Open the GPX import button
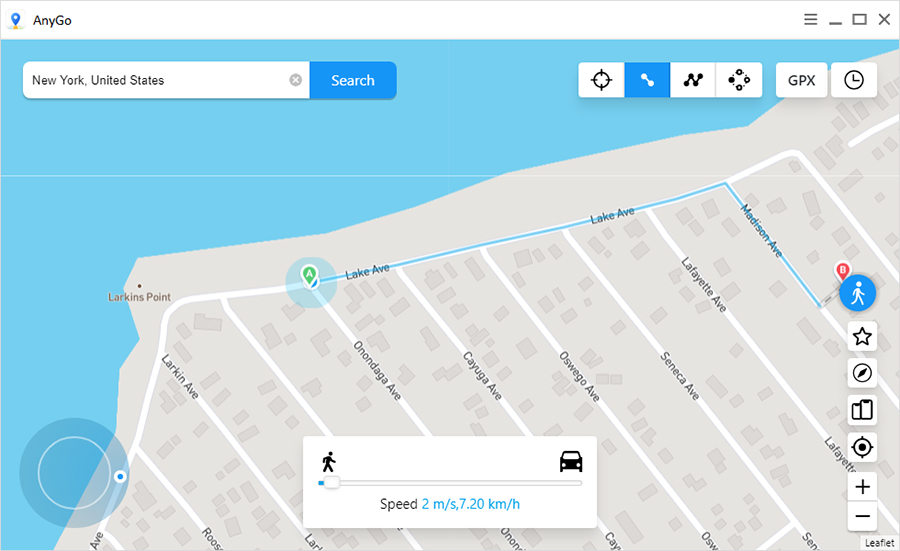Image resolution: width=900 pixels, height=551 pixels. pyautogui.click(x=801, y=80)
